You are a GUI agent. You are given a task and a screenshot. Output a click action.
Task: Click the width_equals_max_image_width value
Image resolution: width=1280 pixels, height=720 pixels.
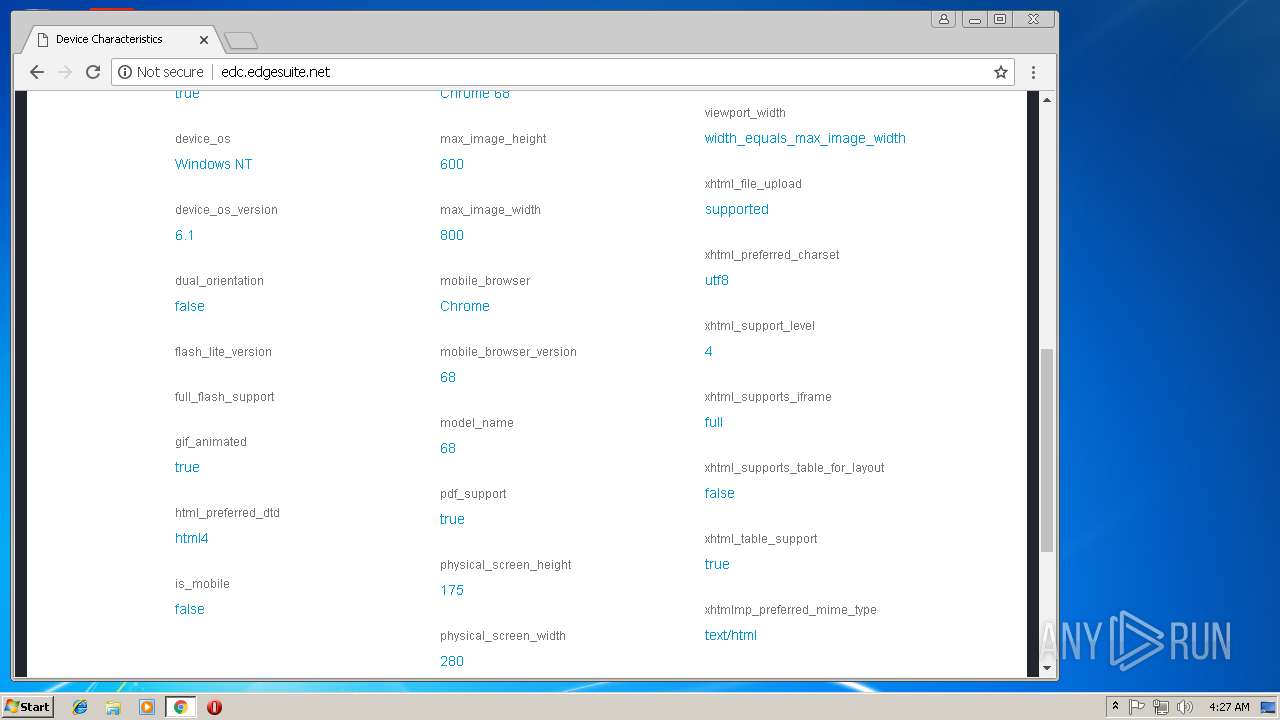[805, 138]
